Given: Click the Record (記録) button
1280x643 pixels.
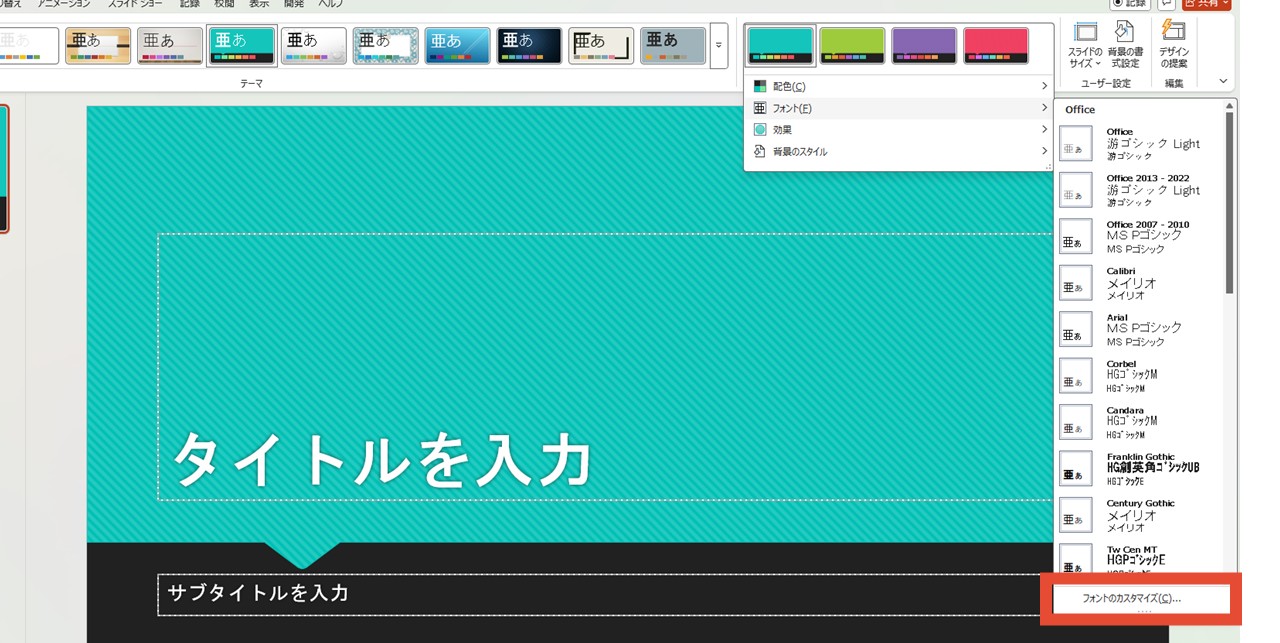Looking at the screenshot, I should pyautogui.click(x=1130, y=4).
